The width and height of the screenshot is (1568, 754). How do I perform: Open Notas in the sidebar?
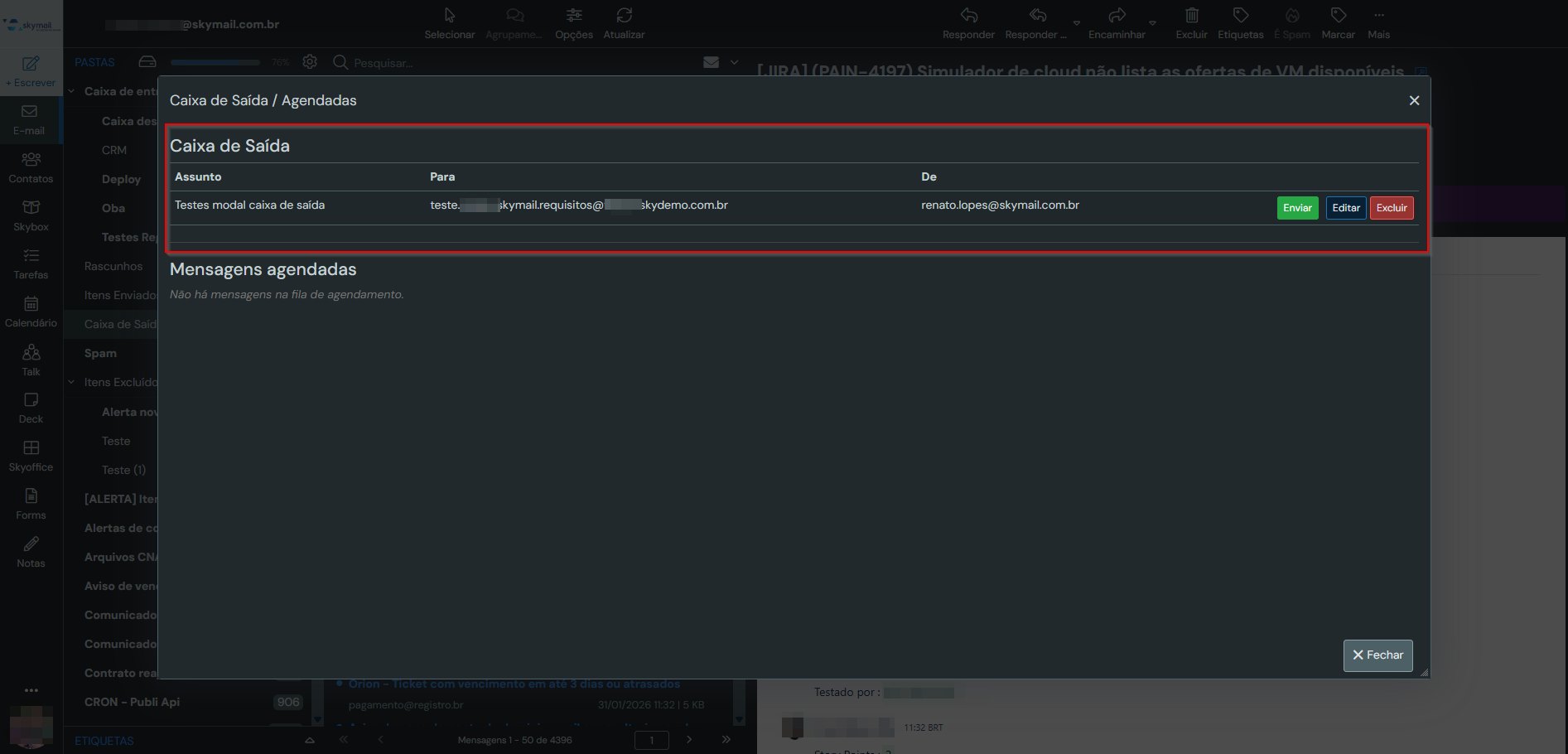click(x=31, y=551)
